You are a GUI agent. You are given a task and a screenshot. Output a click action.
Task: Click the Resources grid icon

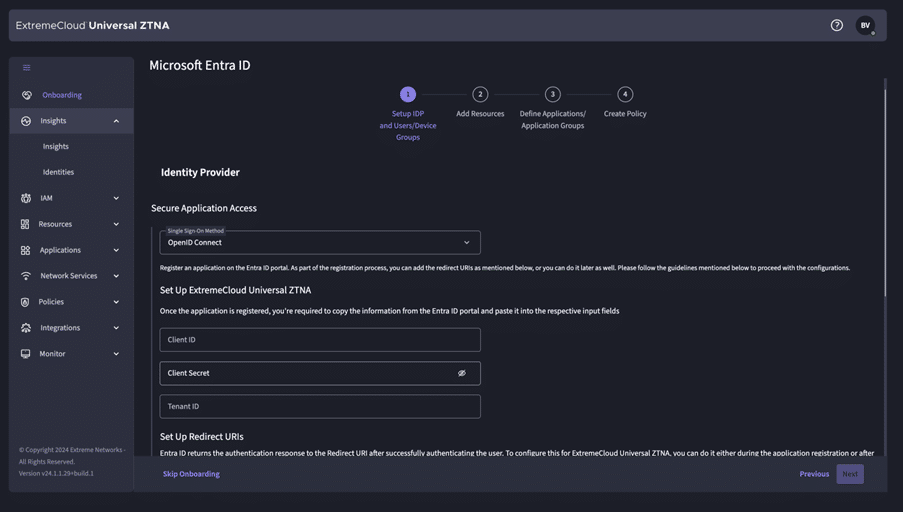pos(26,224)
